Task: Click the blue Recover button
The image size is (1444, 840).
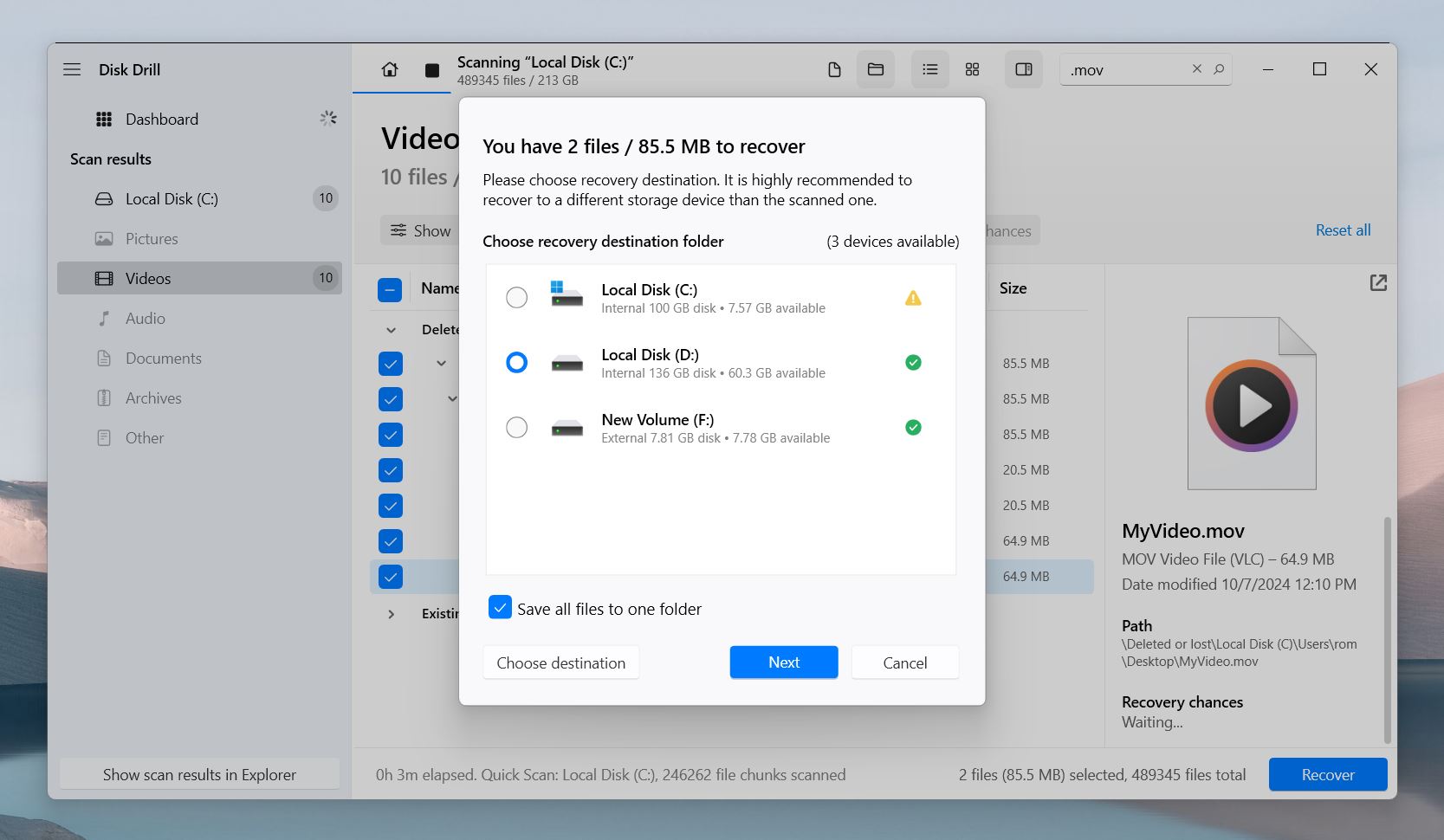Action: pyautogui.click(x=1328, y=774)
